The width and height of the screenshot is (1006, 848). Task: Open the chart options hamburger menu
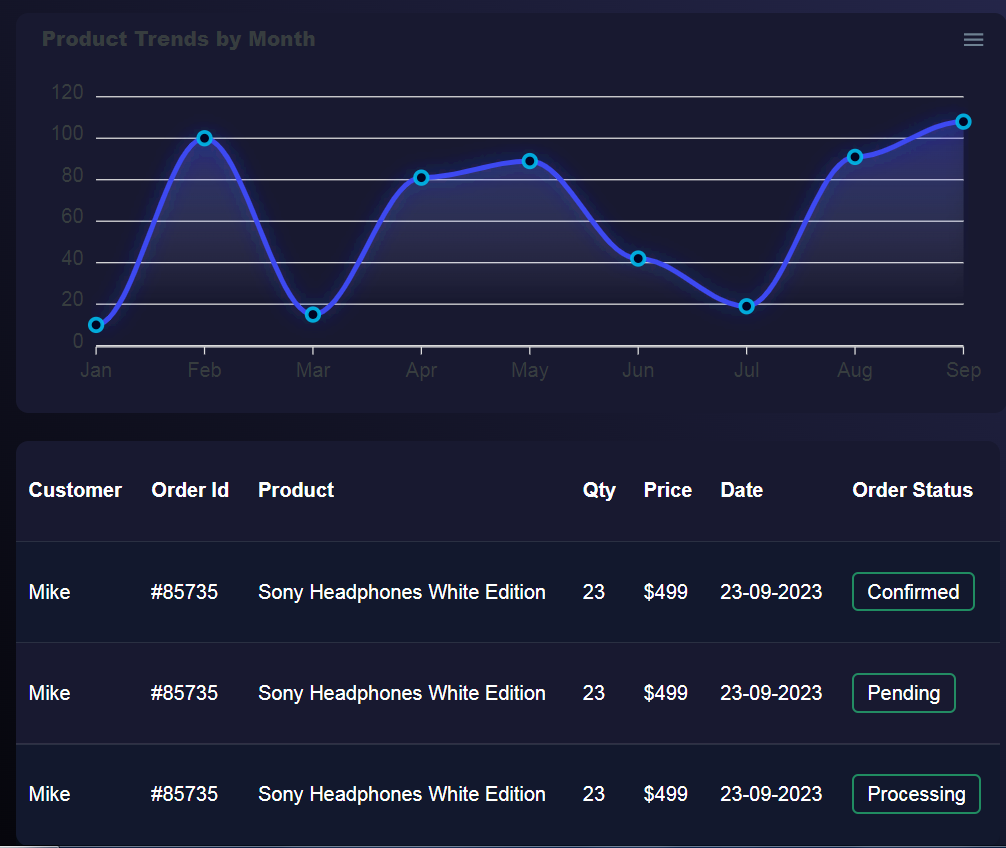(x=972, y=39)
